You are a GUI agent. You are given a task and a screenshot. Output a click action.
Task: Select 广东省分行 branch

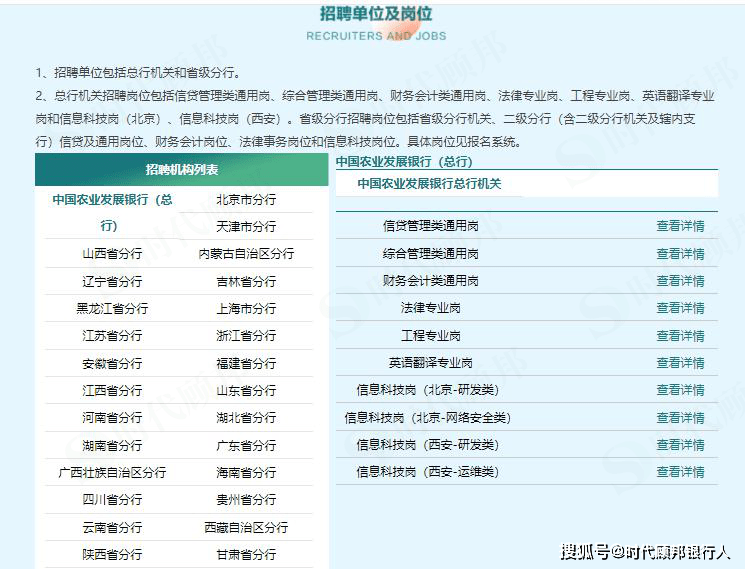click(246, 445)
